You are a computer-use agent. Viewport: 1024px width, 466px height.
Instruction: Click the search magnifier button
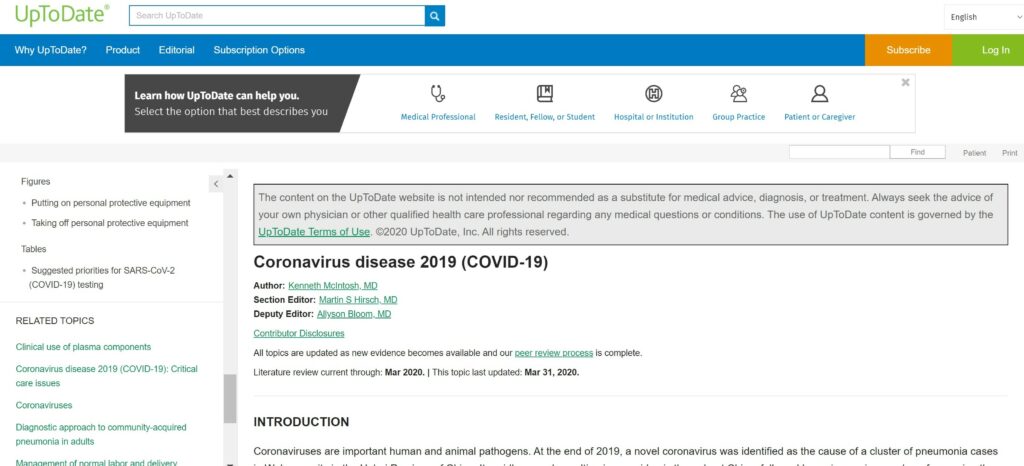pos(435,16)
